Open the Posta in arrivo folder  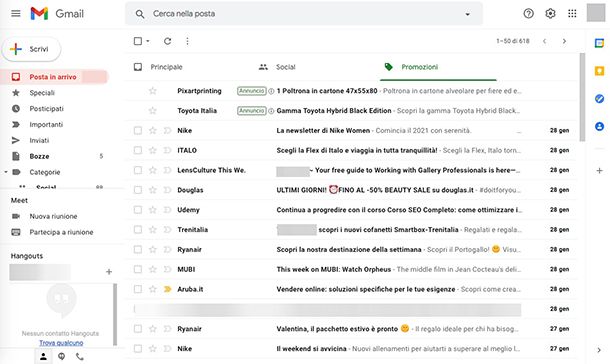click(54, 77)
